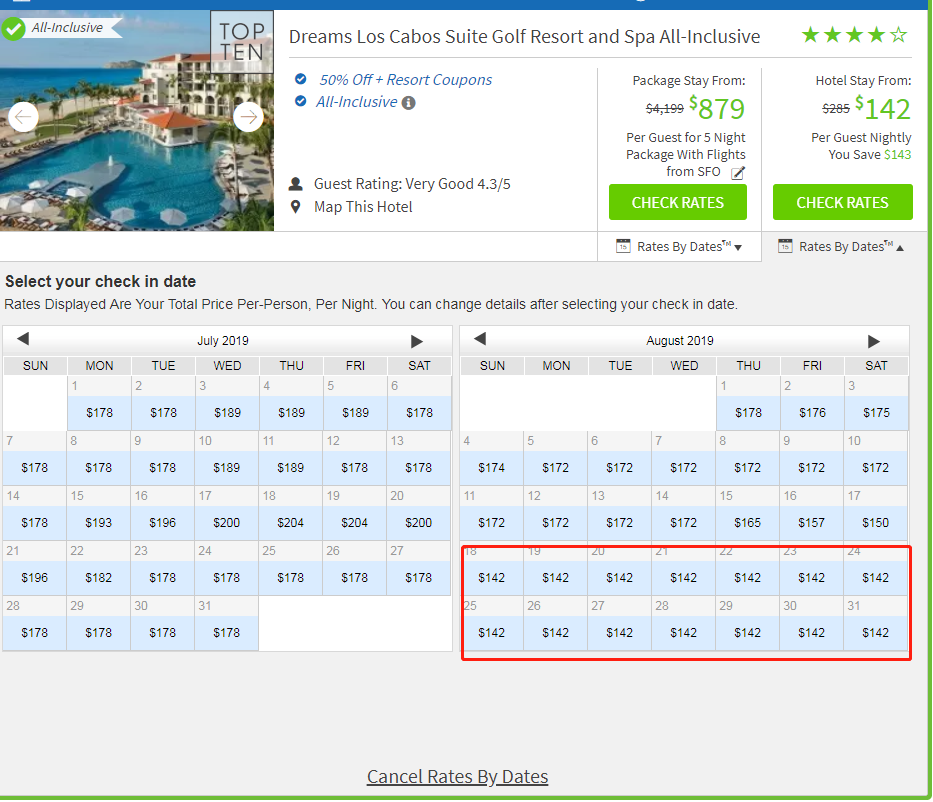Go to previous month in August 2019 calendar
The image size is (933, 802).
(x=480, y=339)
